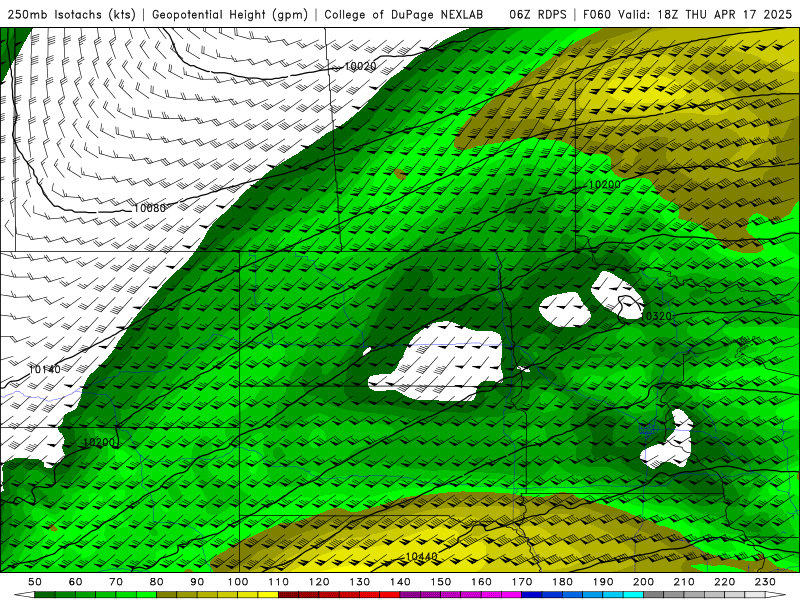800x600 pixels.
Task: Click the 150 label on the color scale
Action: pos(441,582)
